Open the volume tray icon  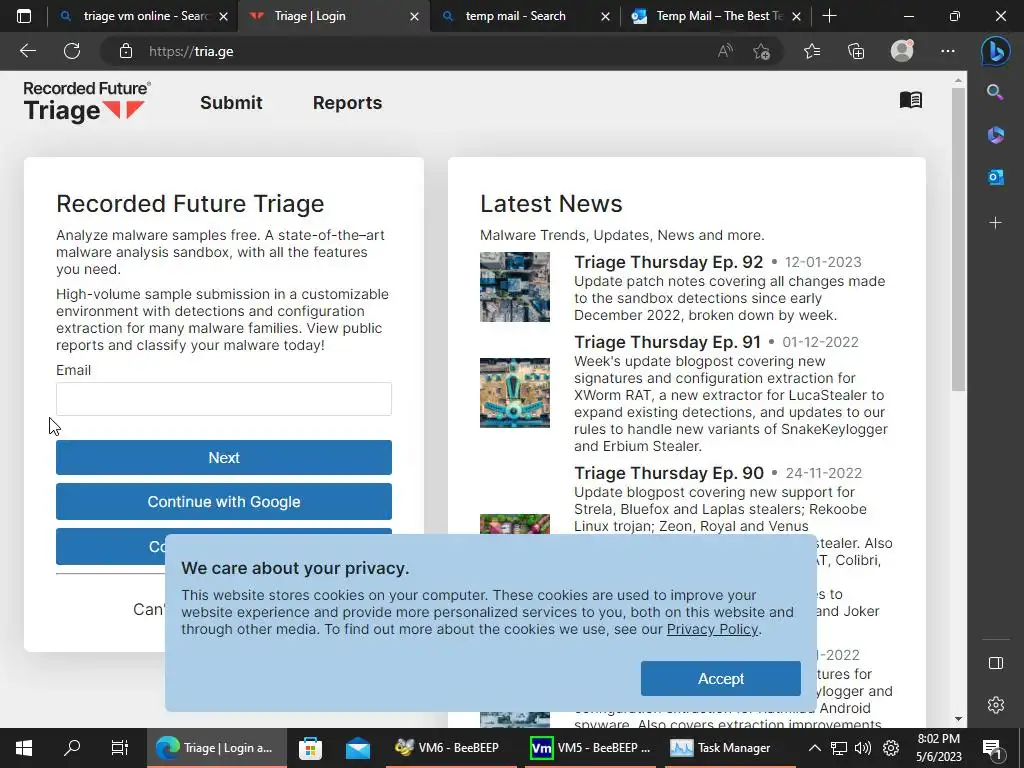(x=863, y=748)
